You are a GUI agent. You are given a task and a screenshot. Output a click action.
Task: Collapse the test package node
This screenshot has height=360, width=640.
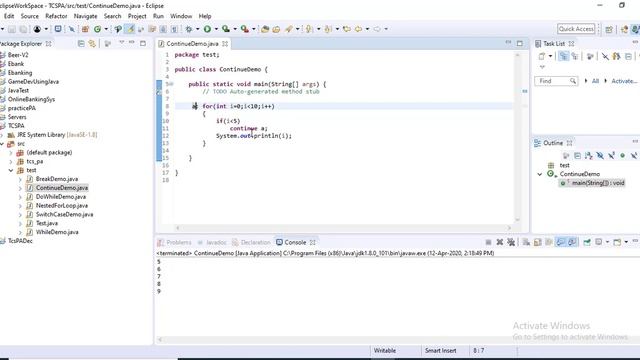click(11, 170)
